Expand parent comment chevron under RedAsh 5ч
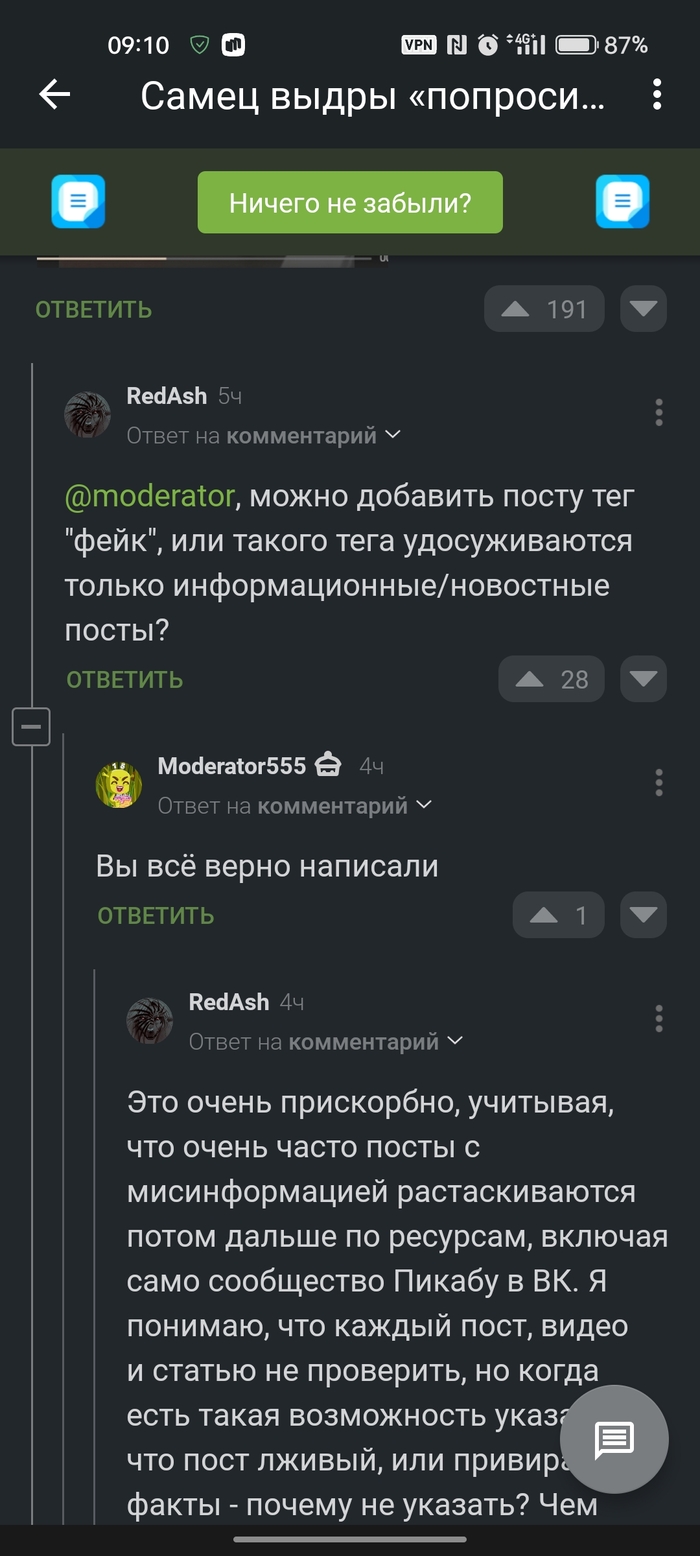Viewport: 700px width, 1556px height. [393, 435]
